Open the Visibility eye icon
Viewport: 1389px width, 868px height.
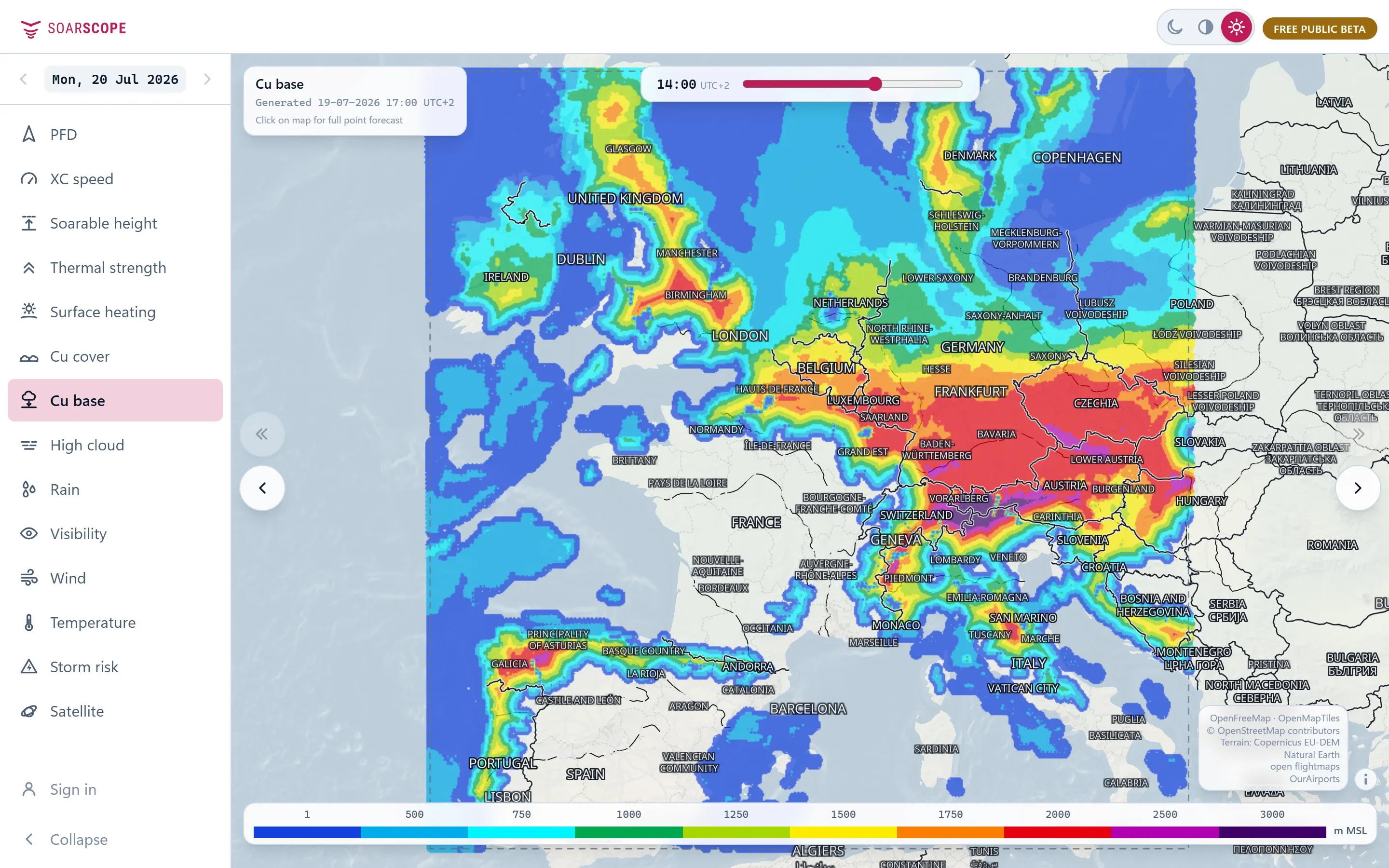[29, 534]
